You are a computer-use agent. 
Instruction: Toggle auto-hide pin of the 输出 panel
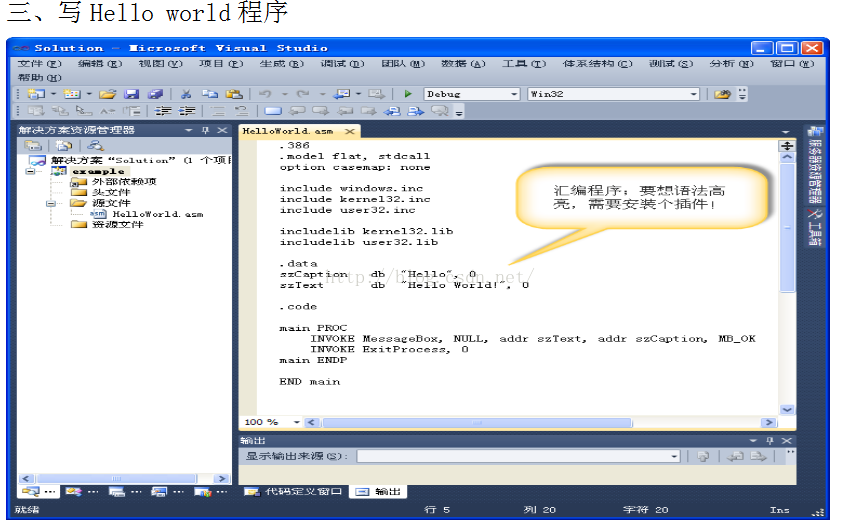click(770, 441)
